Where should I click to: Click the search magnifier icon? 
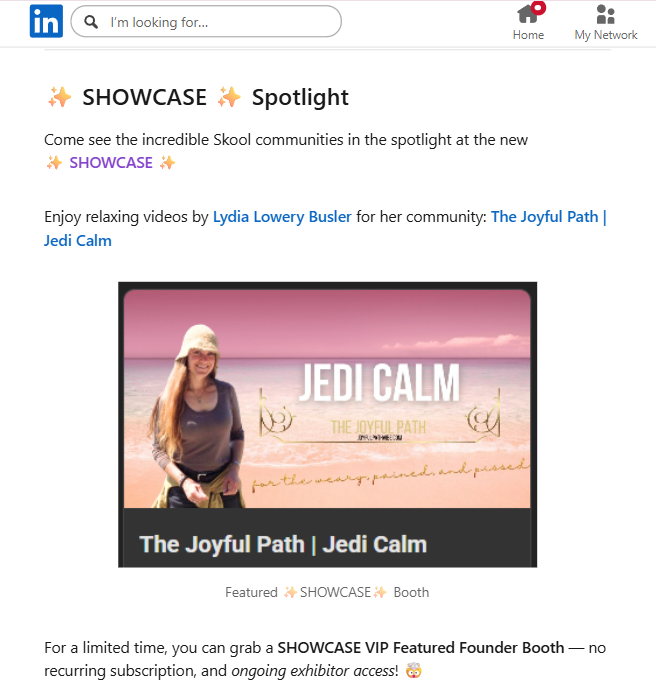[91, 21]
